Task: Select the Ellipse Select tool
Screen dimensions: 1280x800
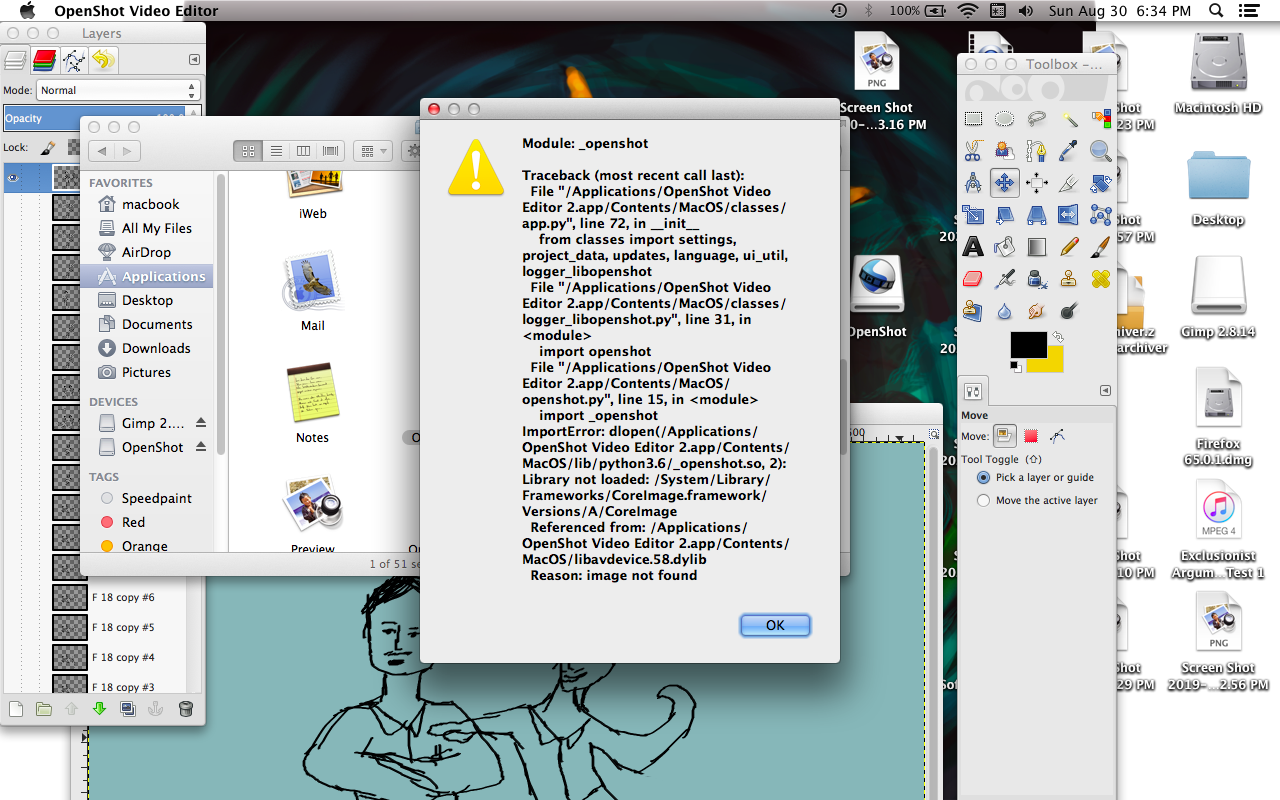Action: point(1005,119)
